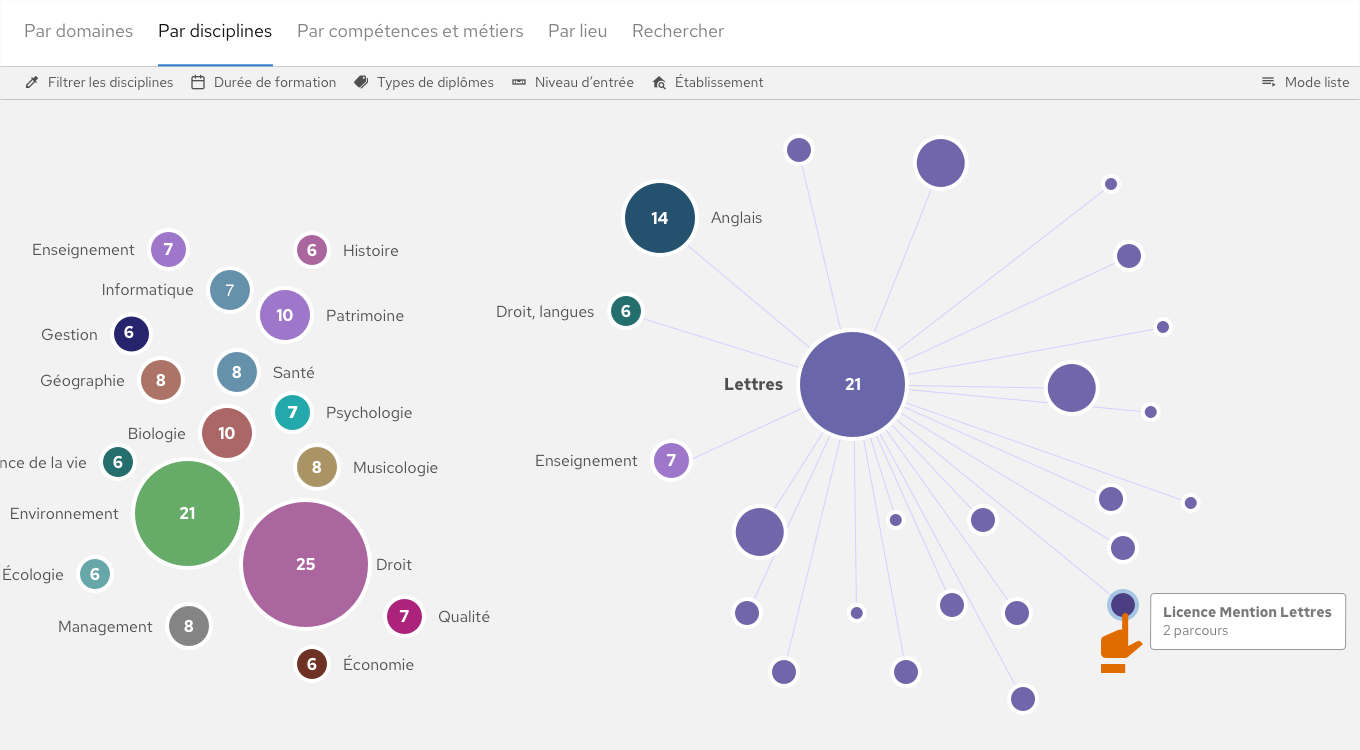The height and width of the screenshot is (750, 1360).
Task: Open the Types de diplômes filter
Action: click(x=424, y=82)
